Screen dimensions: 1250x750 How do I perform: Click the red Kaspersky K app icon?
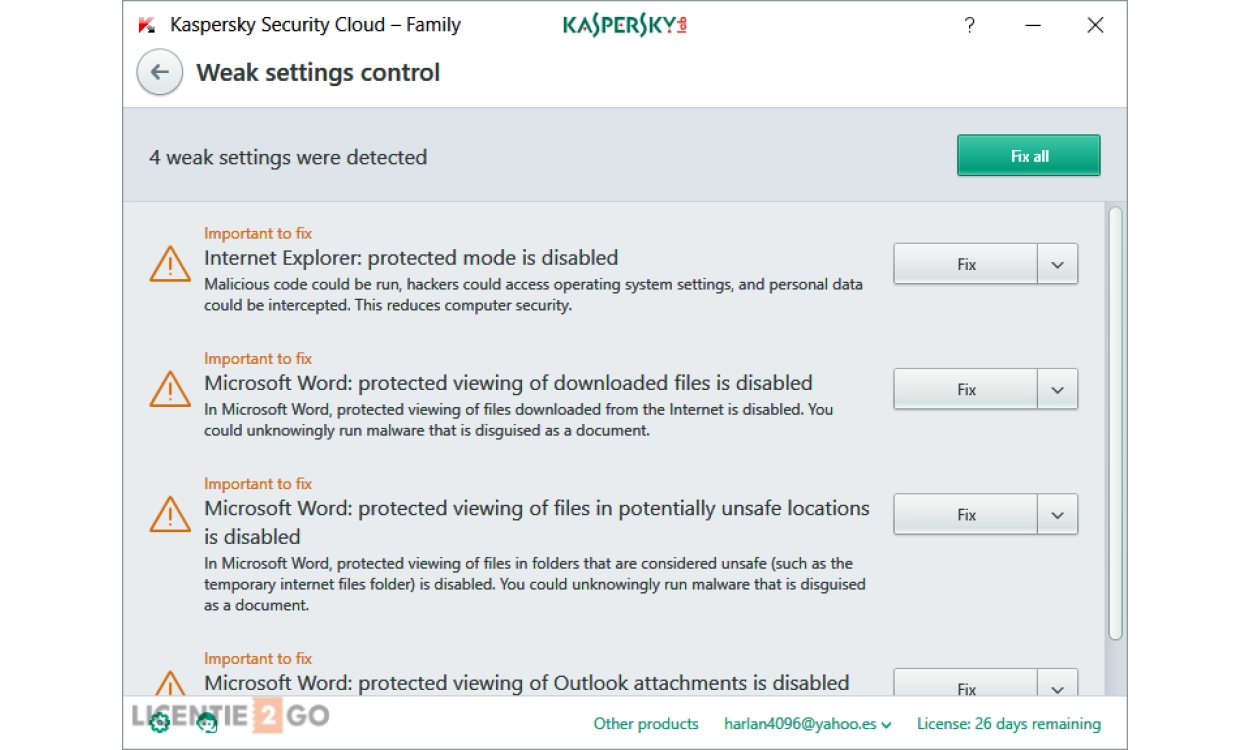(147, 26)
